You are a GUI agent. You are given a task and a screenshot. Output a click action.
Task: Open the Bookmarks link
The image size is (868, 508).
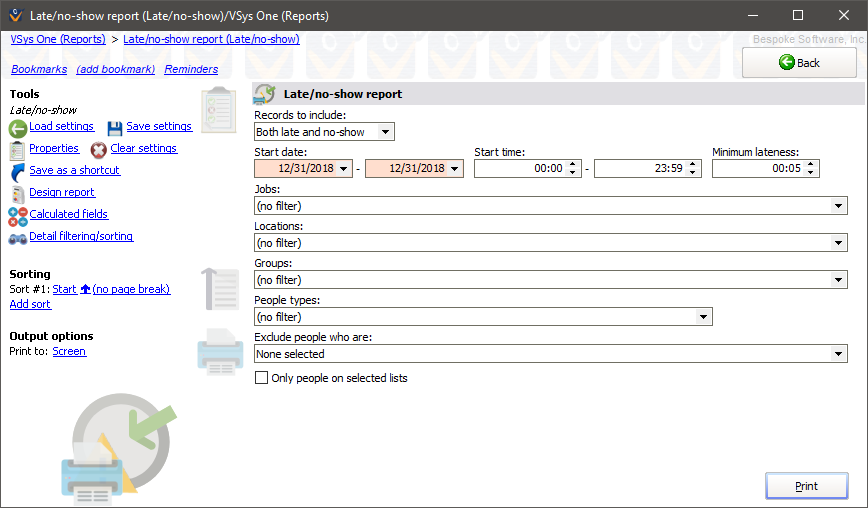39,69
